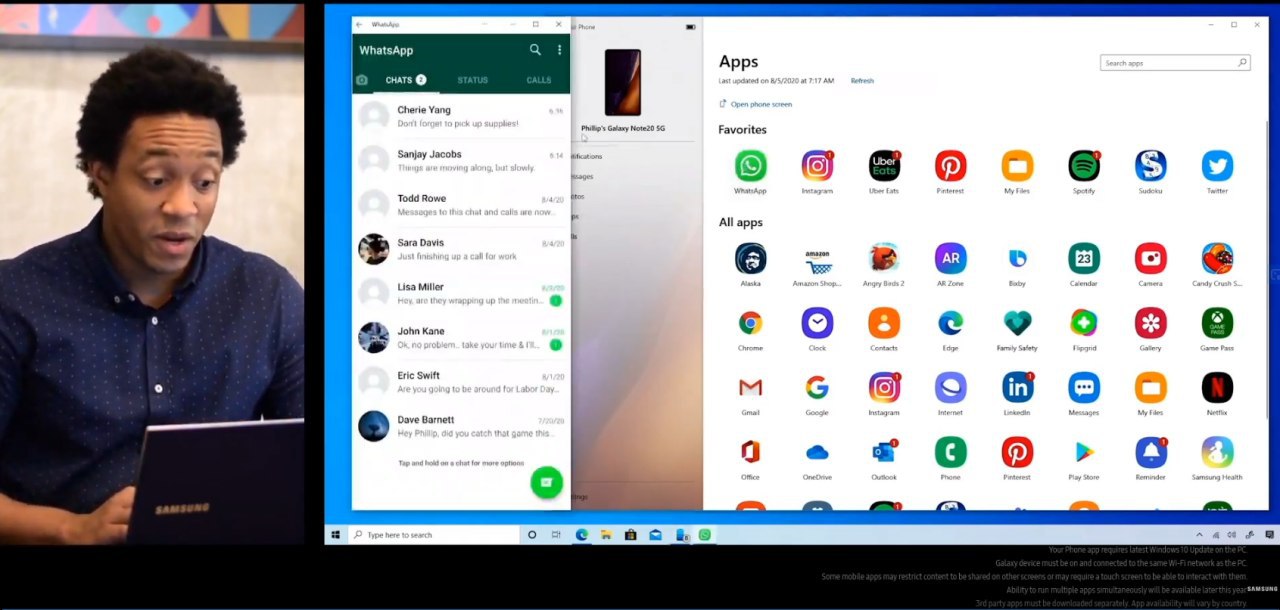Switch to the STATUS tab
Screen dimensions: 1280x610
pyautogui.click(x=473, y=80)
